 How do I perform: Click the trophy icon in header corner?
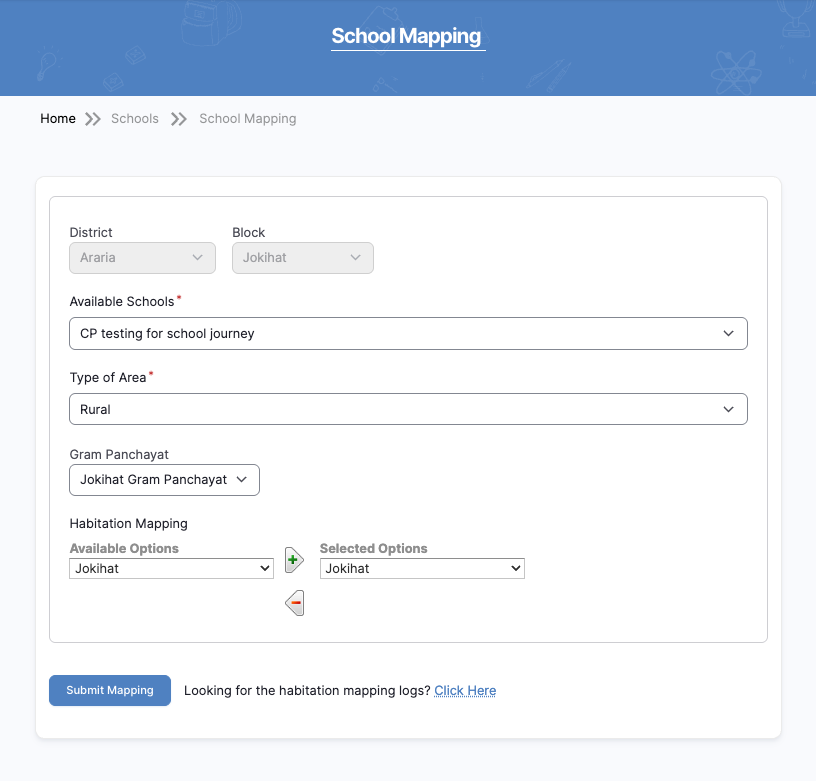click(x=797, y=22)
